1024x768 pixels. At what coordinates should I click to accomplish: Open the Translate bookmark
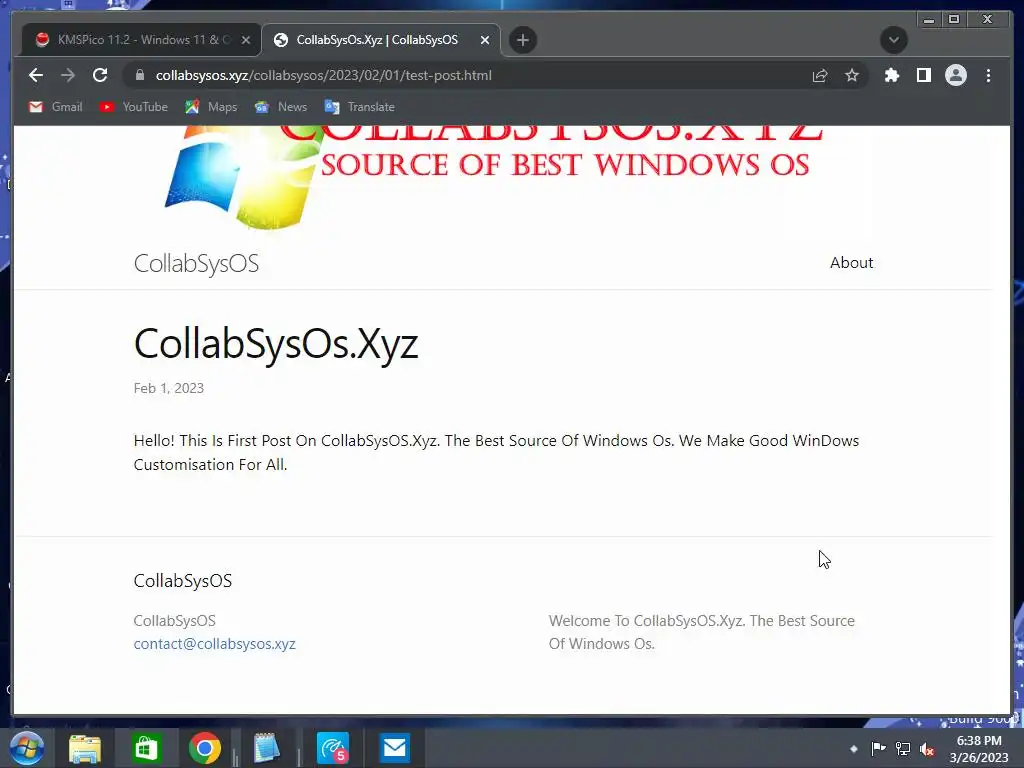click(360, 106)
